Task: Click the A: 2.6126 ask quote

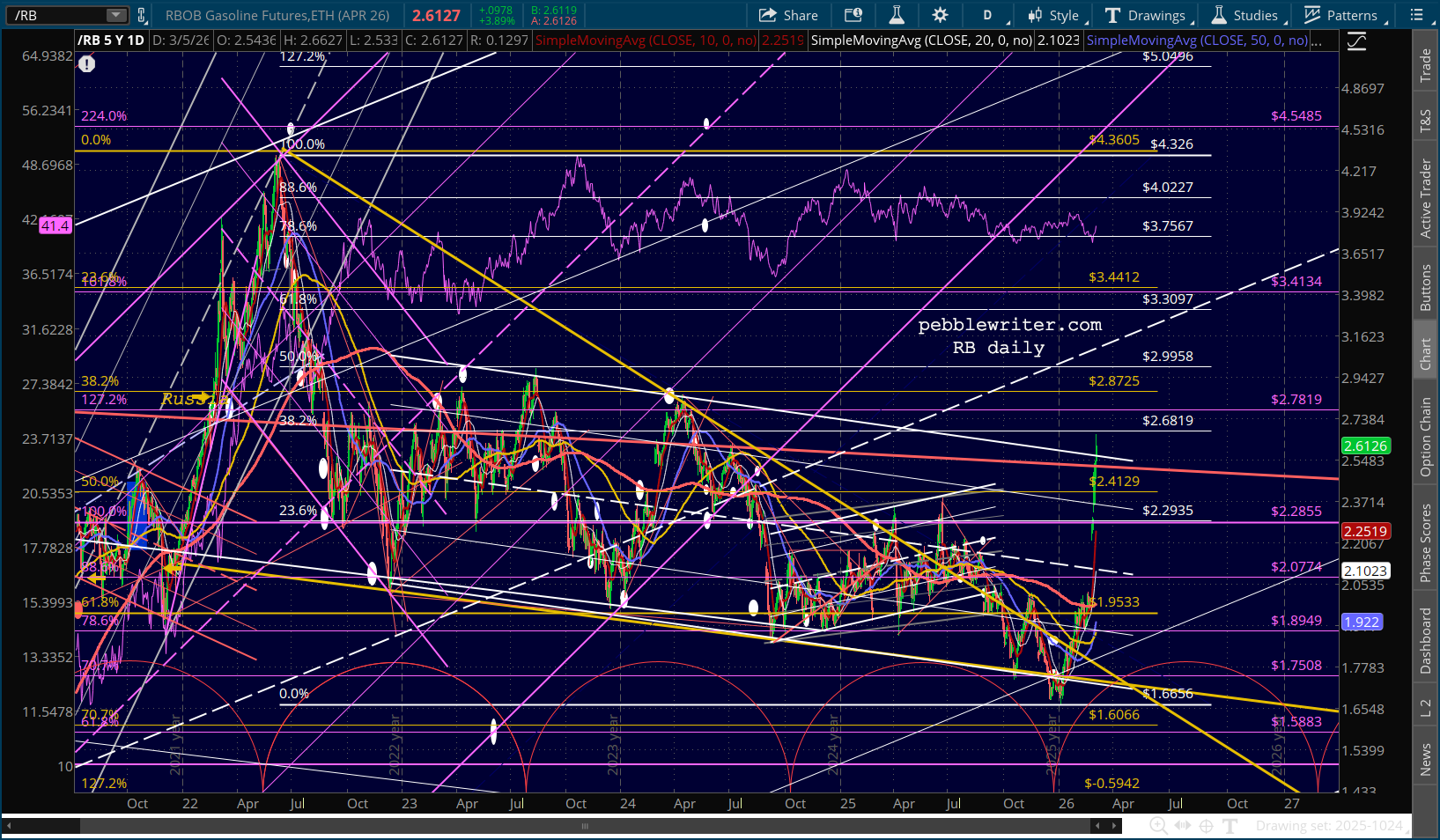Action: 554,21
